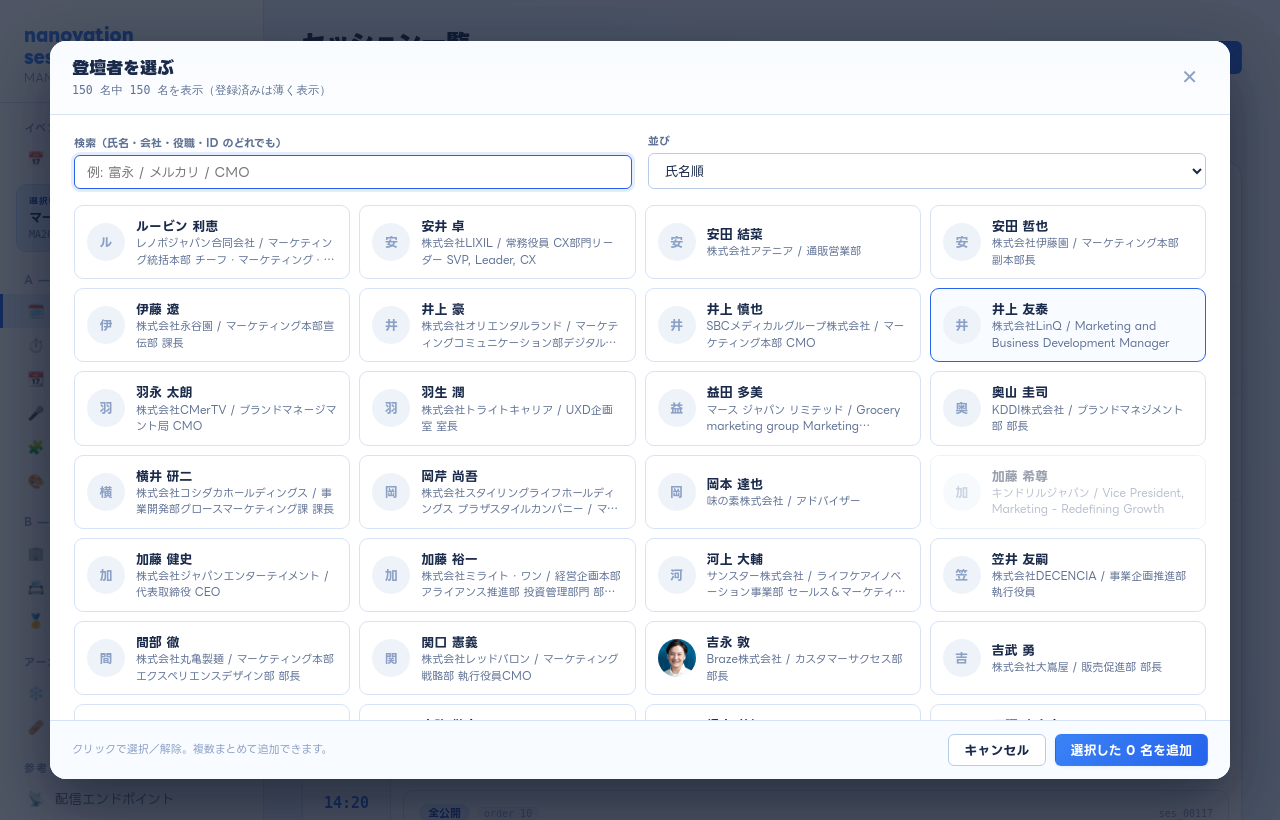The image size is (1280, 820).
Task: Select speaker card 井上 豪
Action: click(x=497, y=325)
